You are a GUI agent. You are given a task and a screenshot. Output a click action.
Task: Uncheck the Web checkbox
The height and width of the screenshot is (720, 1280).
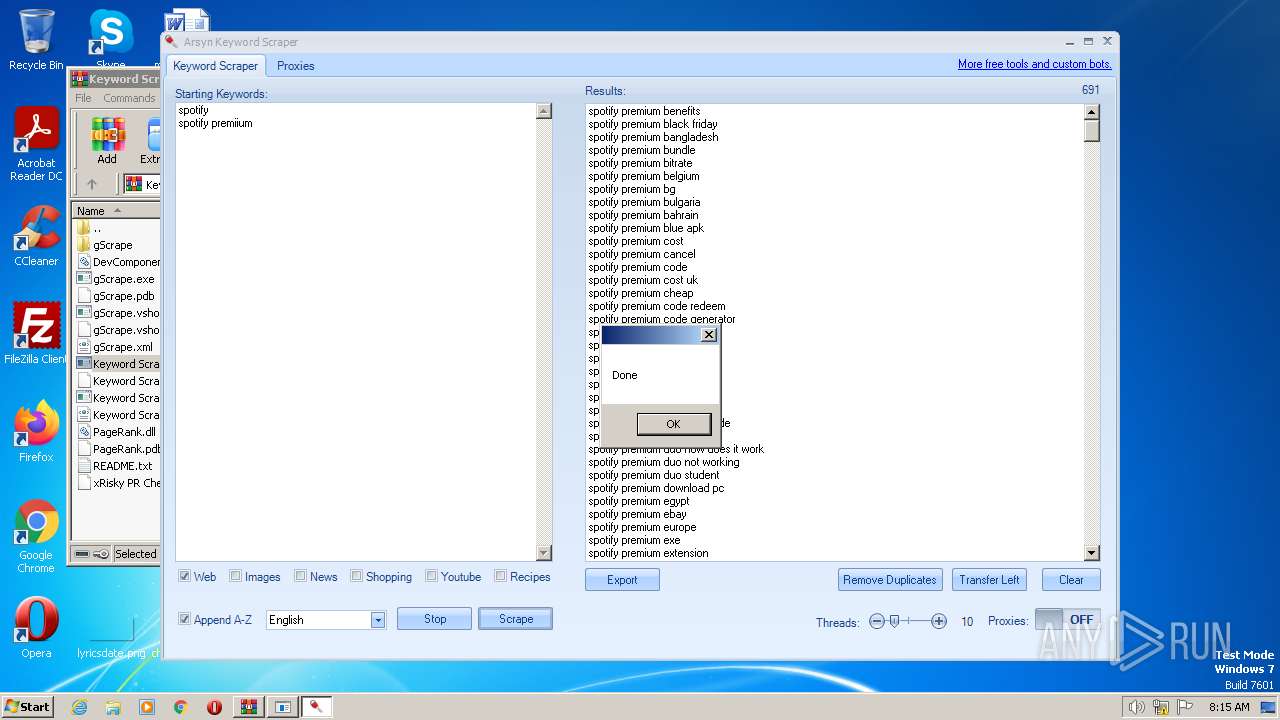tap(185, 576)
